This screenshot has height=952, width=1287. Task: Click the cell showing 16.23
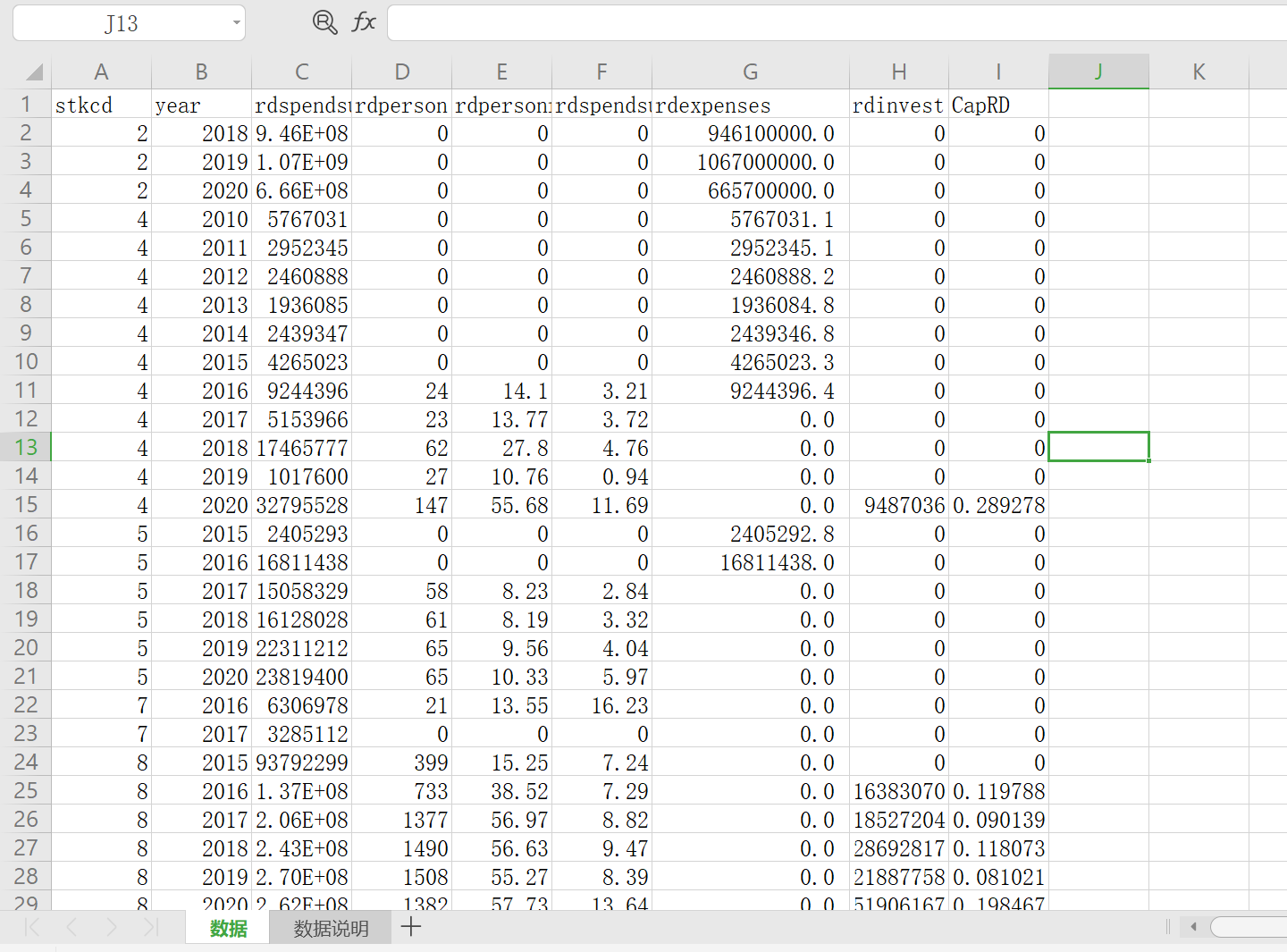pyautogui.click(x=602, y=705)
